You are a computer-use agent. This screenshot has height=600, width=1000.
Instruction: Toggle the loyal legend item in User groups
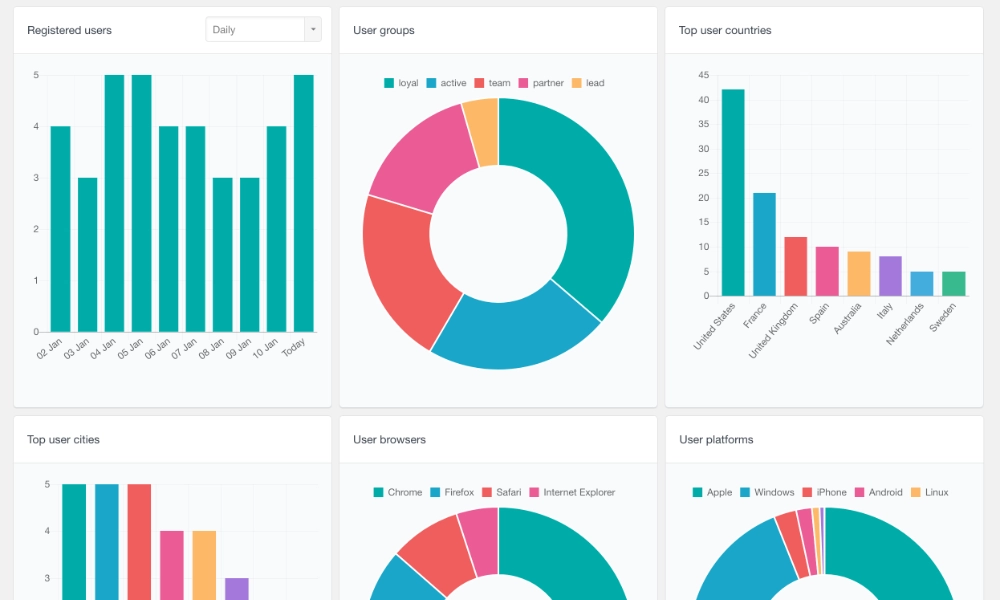[401, 83]
